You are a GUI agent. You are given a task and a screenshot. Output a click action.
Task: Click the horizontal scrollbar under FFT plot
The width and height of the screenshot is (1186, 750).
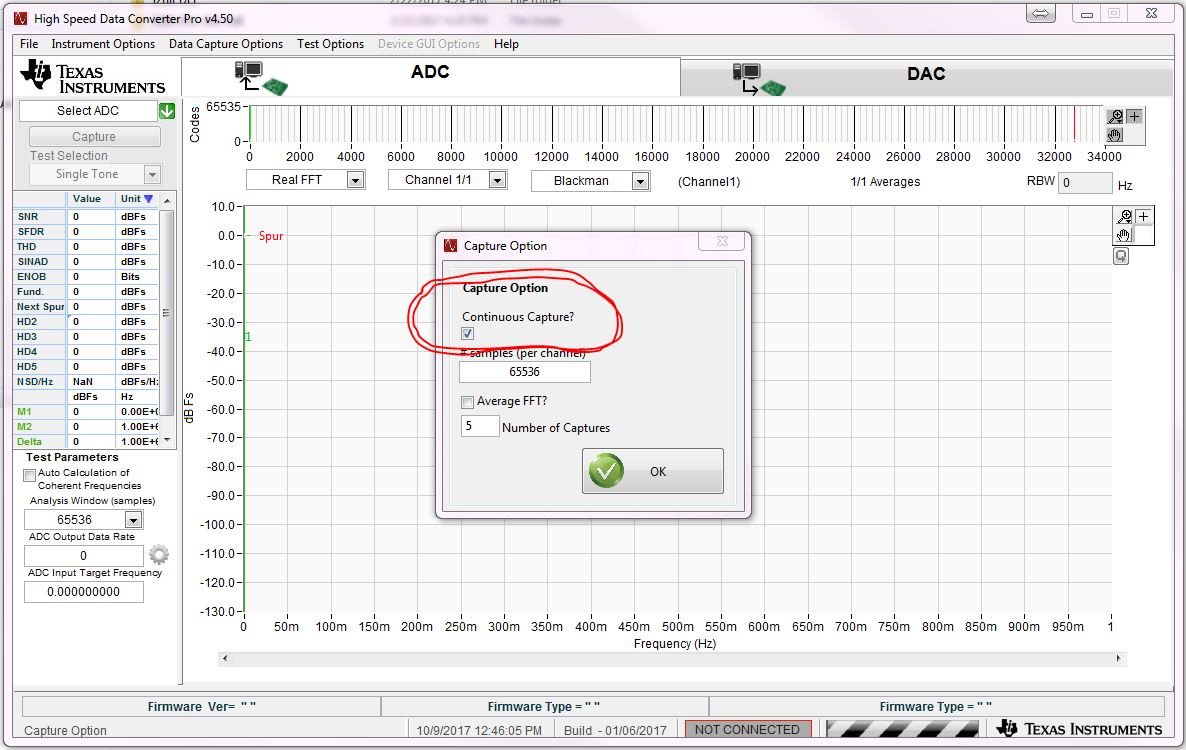[x=672, y=659]
